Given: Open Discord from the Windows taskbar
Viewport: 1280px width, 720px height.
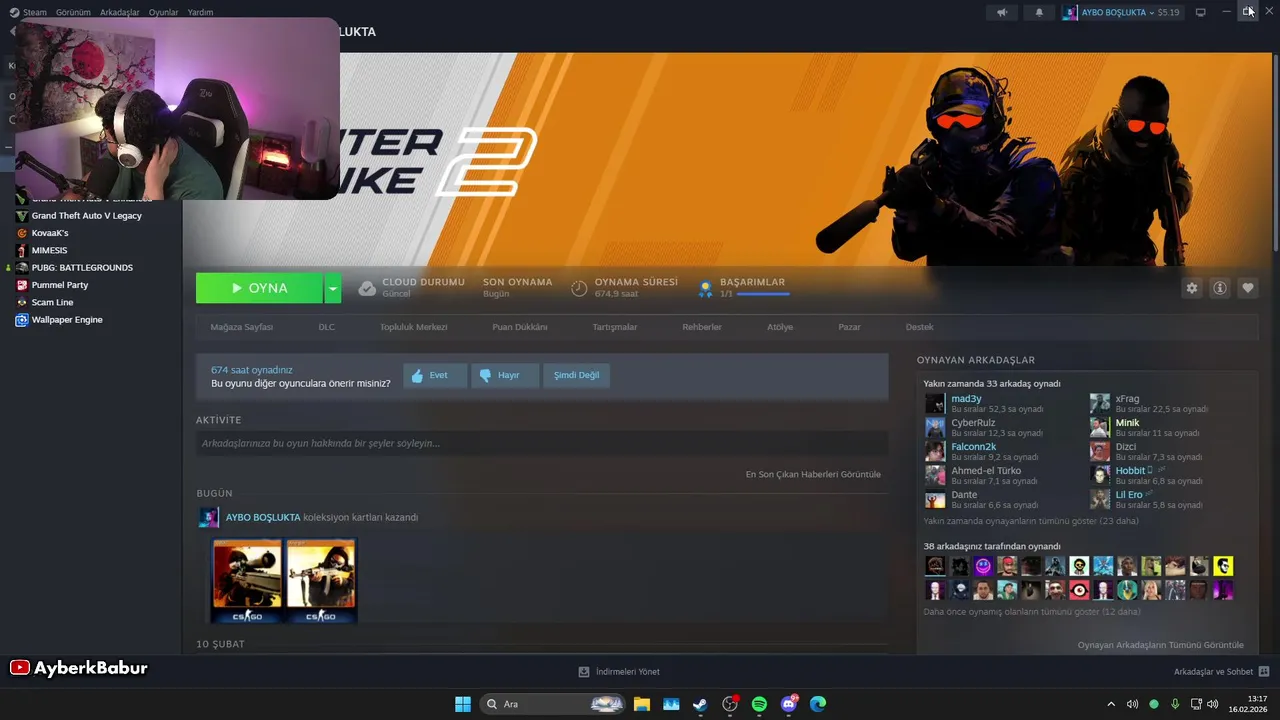Looking at the screenshot, I should tap(789, 704).
